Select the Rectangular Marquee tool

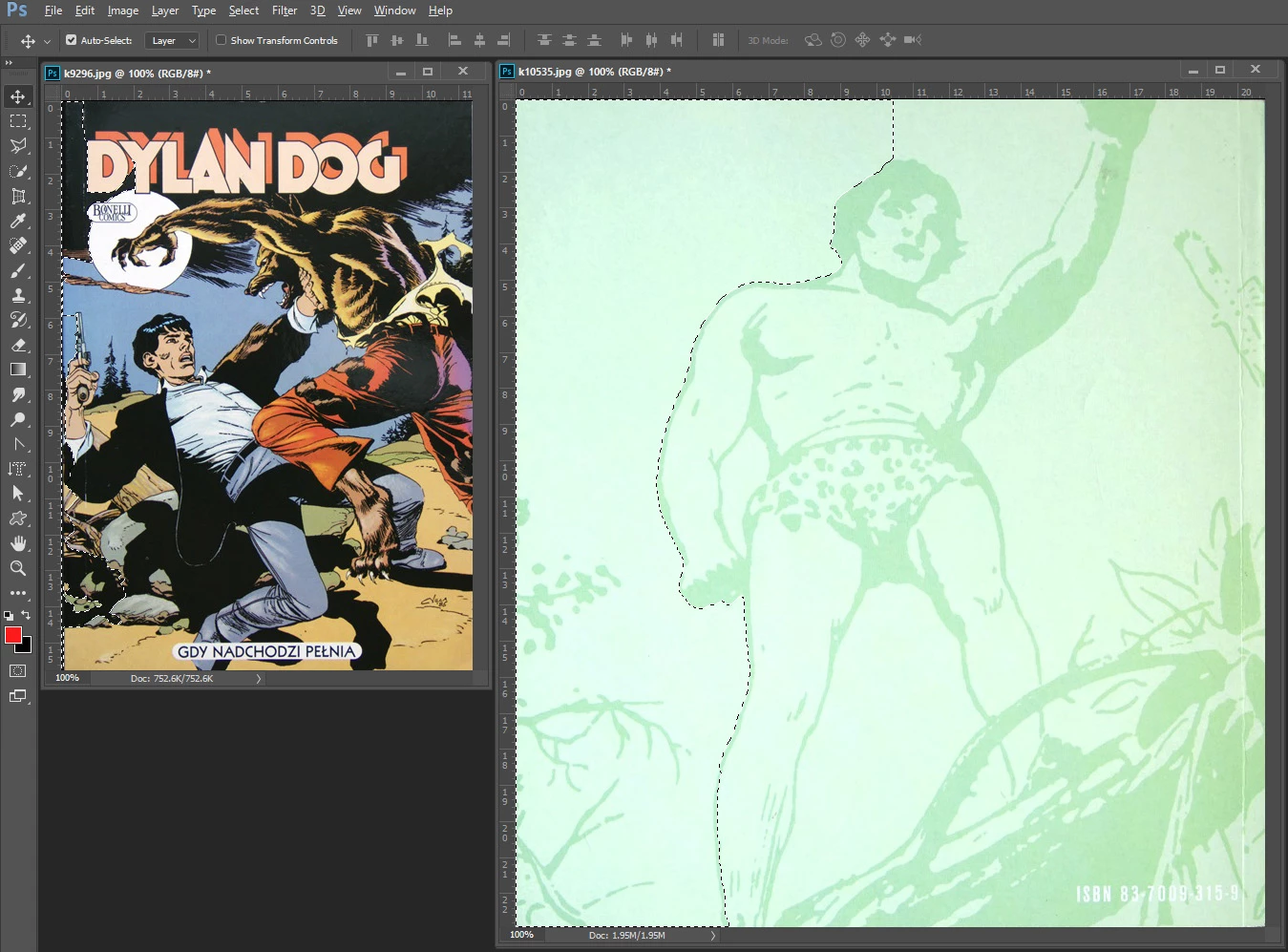[18, 121]
